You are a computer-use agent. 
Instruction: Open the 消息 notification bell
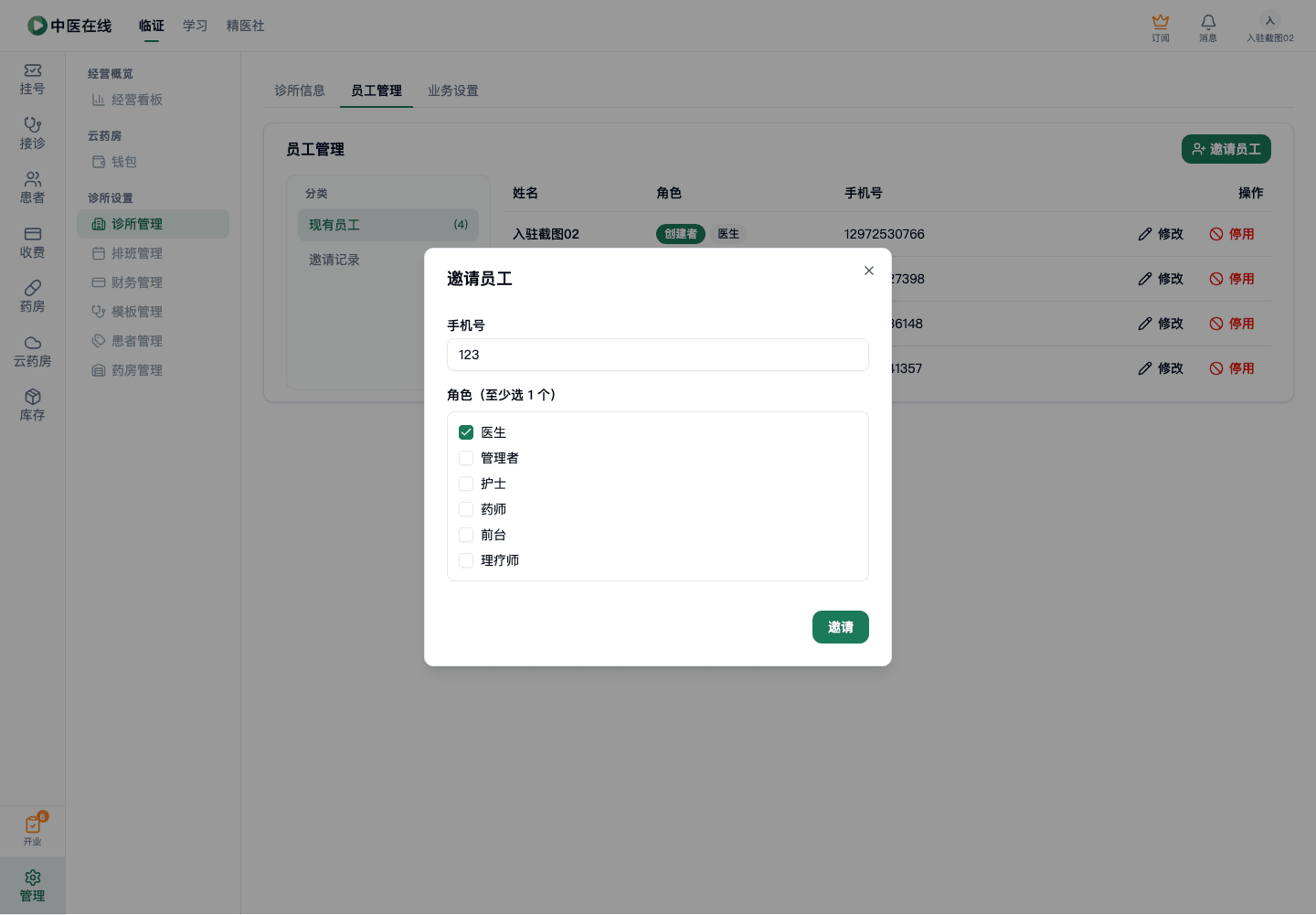(x=1208, y=27)
